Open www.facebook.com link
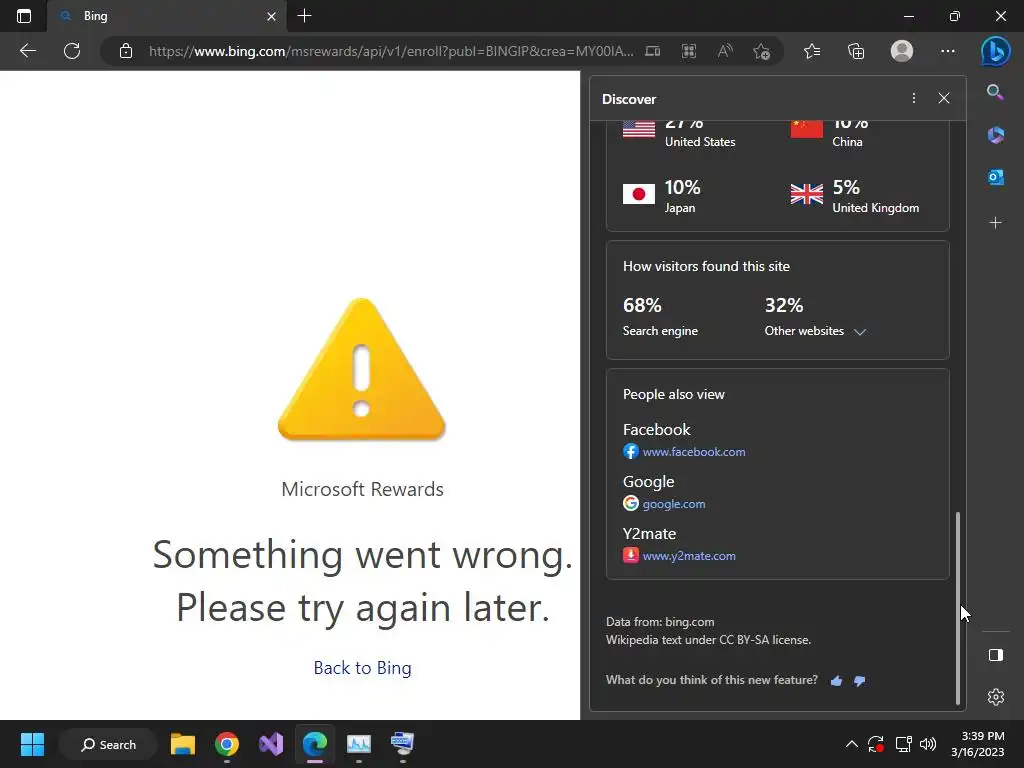Screen dimensions: 1024x768 [x=694, y=452]
